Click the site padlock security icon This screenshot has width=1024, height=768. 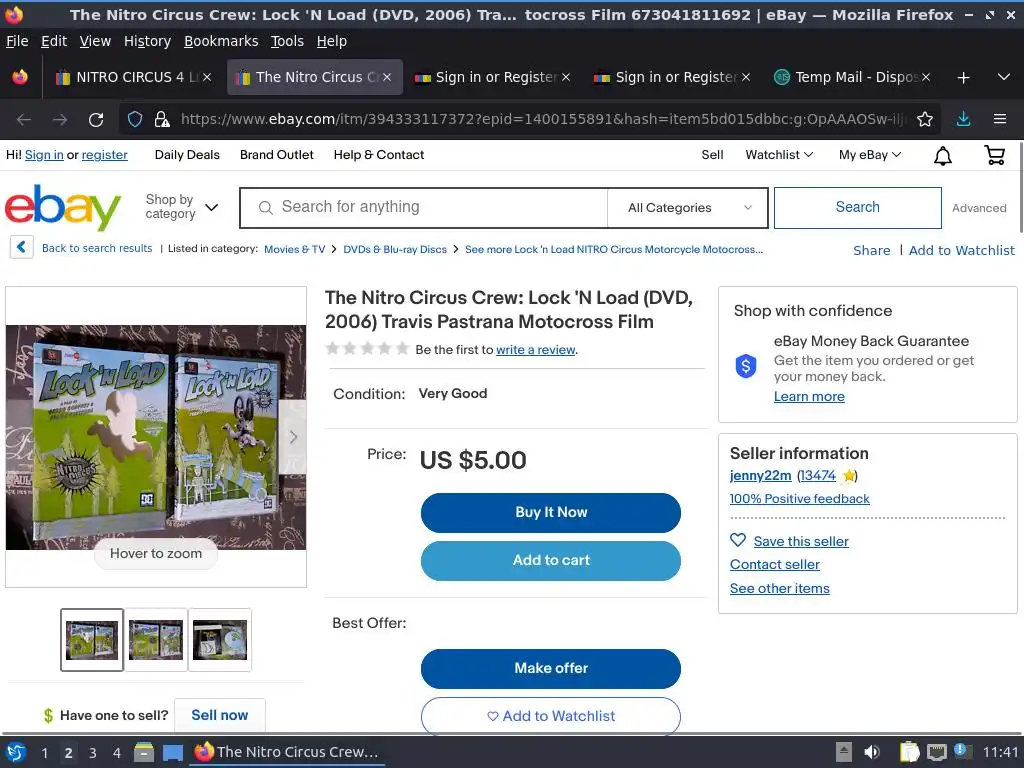tap(162, 120)
